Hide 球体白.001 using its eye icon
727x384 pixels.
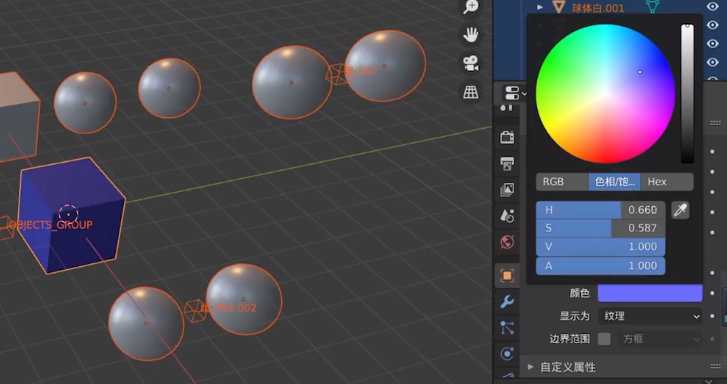coord(713,6)
